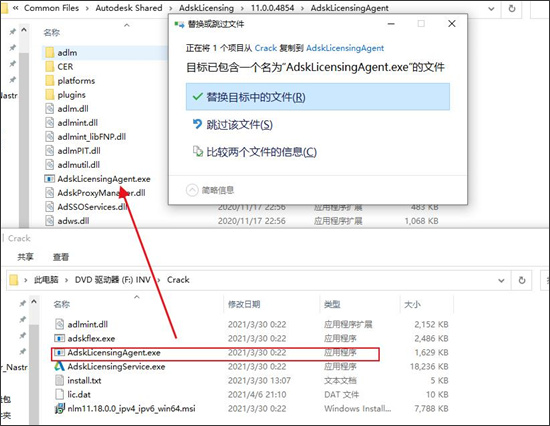The height and width of the screenshot is (426, 550).
Task: Click size 18,236 KB of AdskLicensingService.exe
Action: point(429,366)
